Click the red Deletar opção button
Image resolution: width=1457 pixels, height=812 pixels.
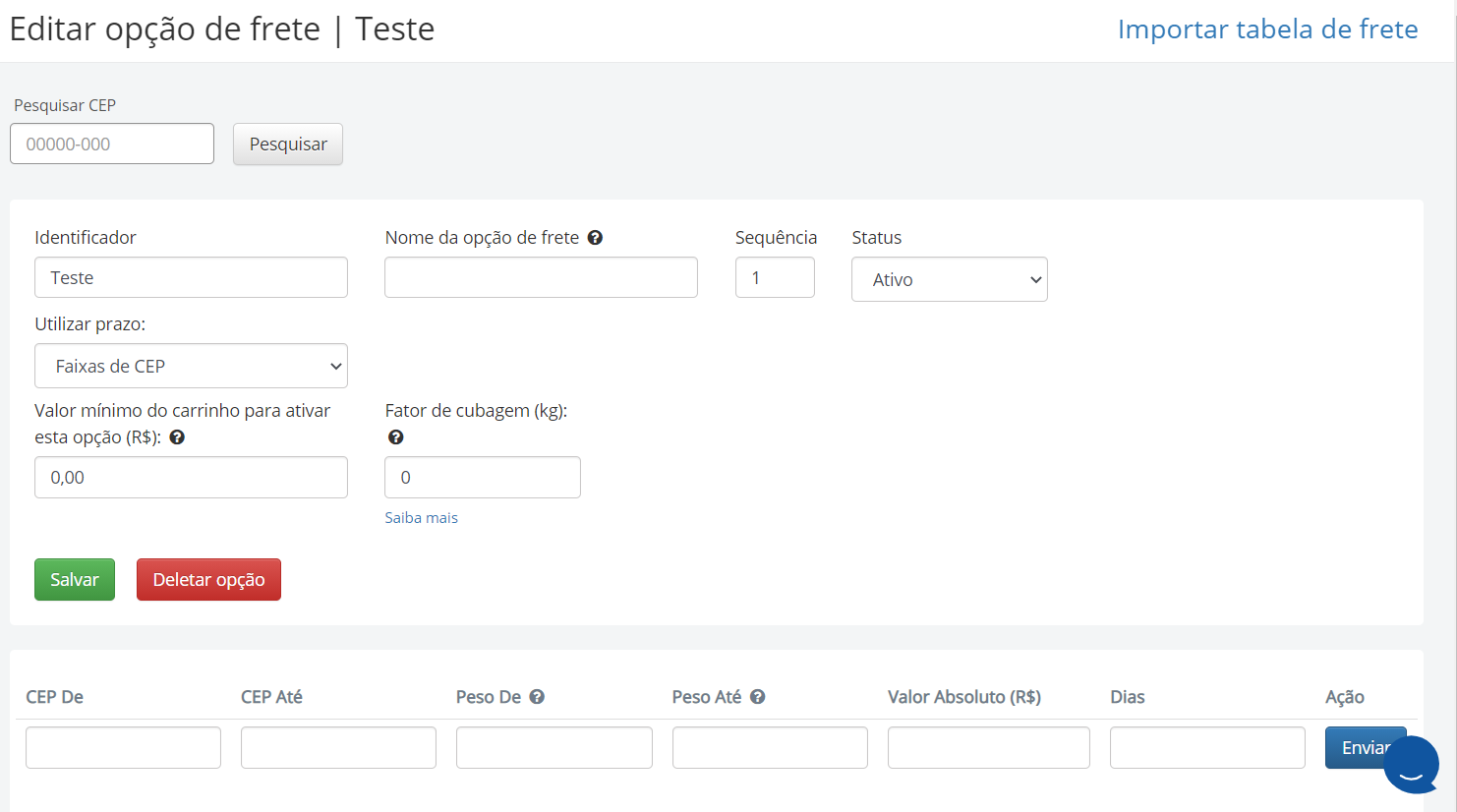click(x=208, y=580)
